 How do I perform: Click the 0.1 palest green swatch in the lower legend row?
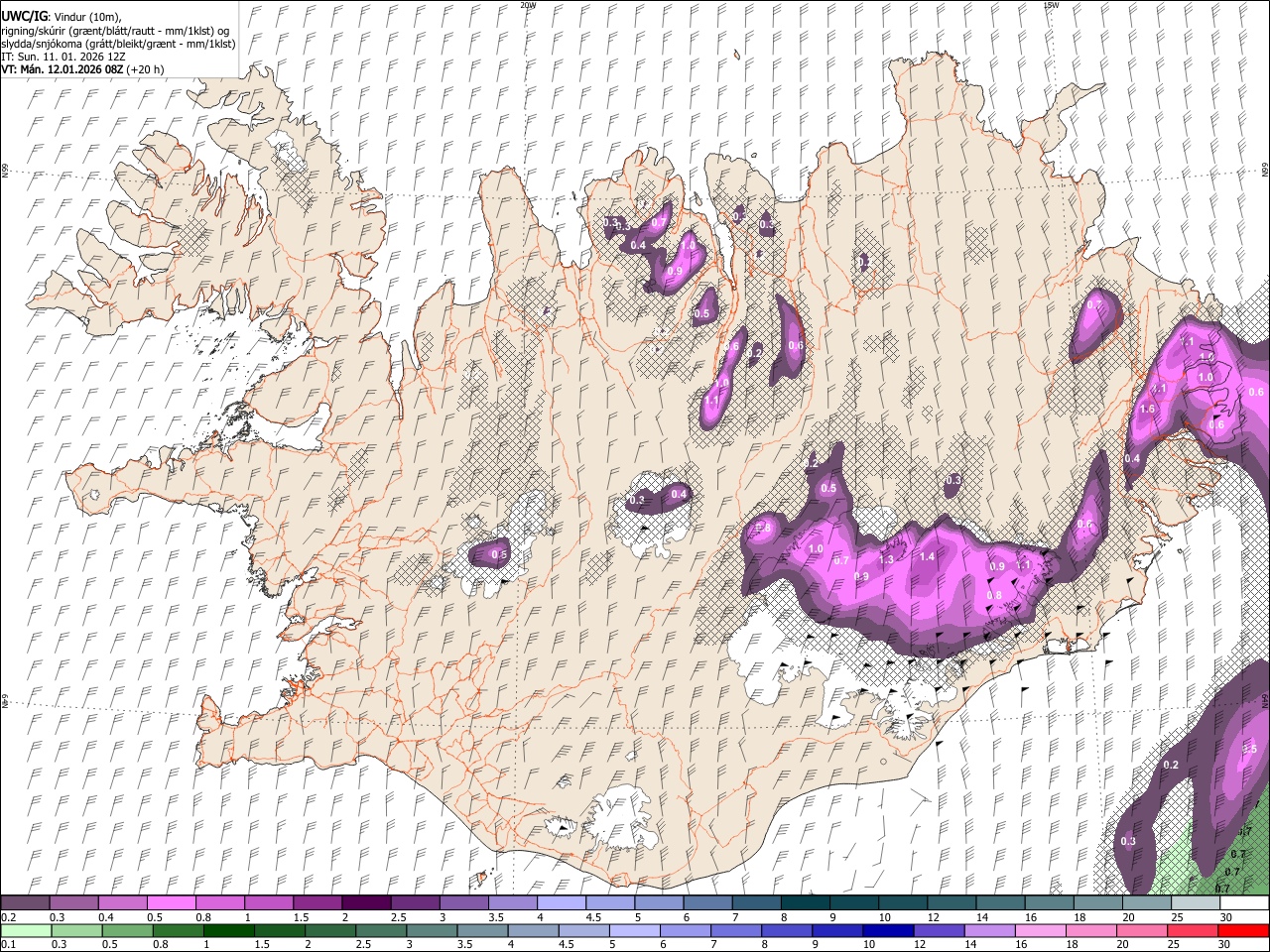(26, 930)
